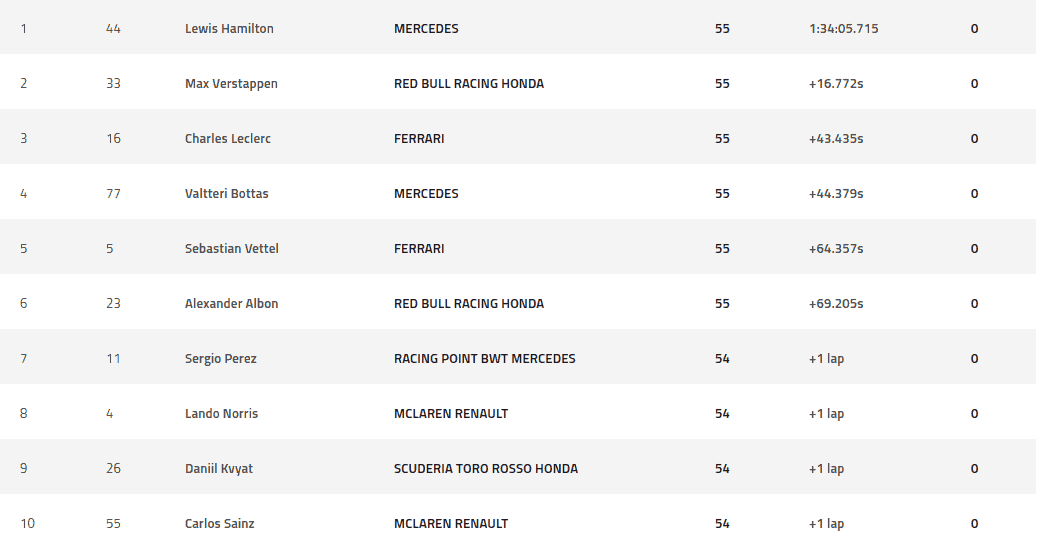Select the Sebastian Vettel row

(517, 249)
